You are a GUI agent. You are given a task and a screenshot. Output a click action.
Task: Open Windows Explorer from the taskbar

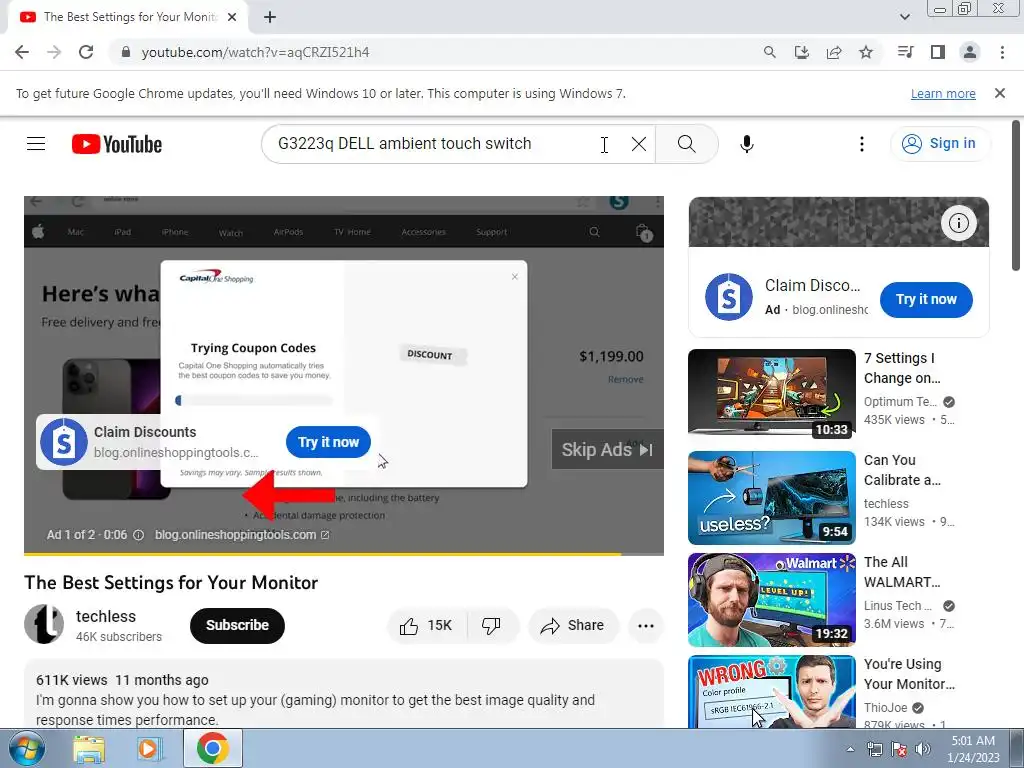point(89,749)
